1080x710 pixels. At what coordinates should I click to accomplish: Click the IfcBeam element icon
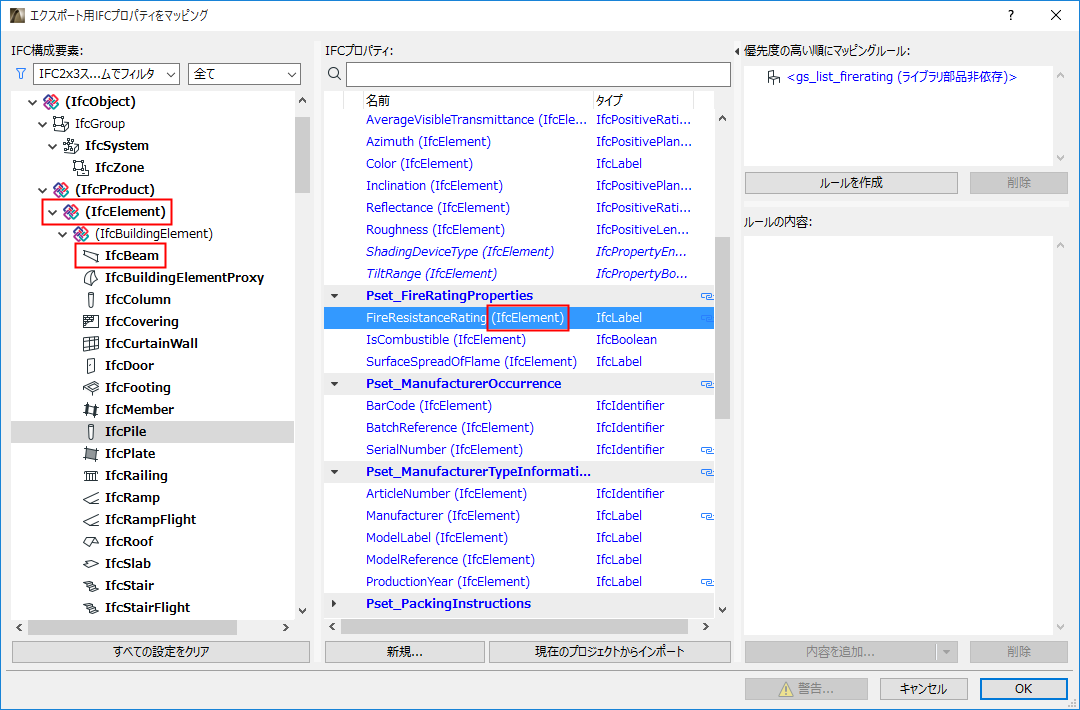(x=91, y=255)
